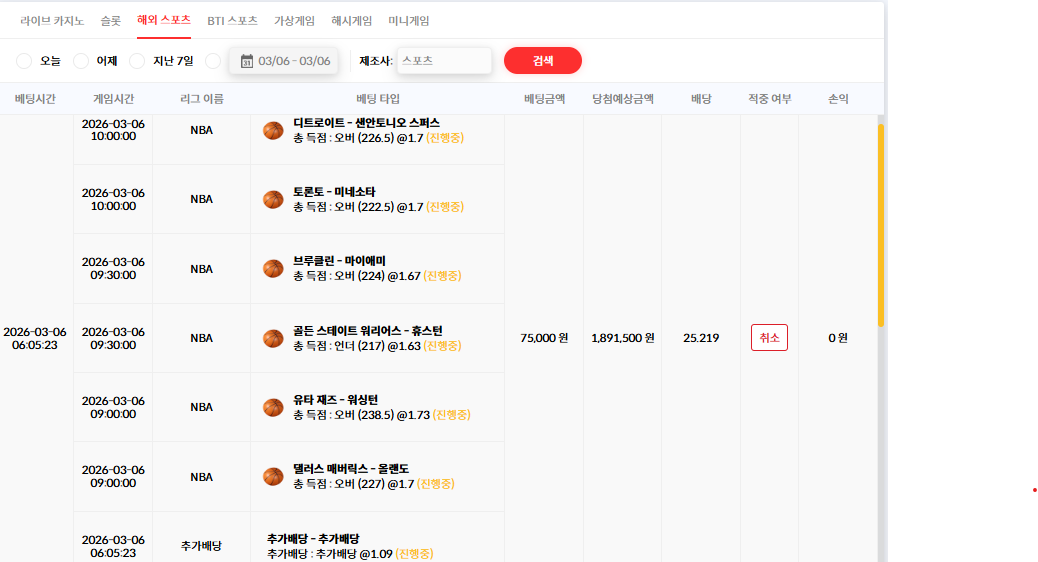Switch to the BTI 스포츠 tab

tap(232, 21)
